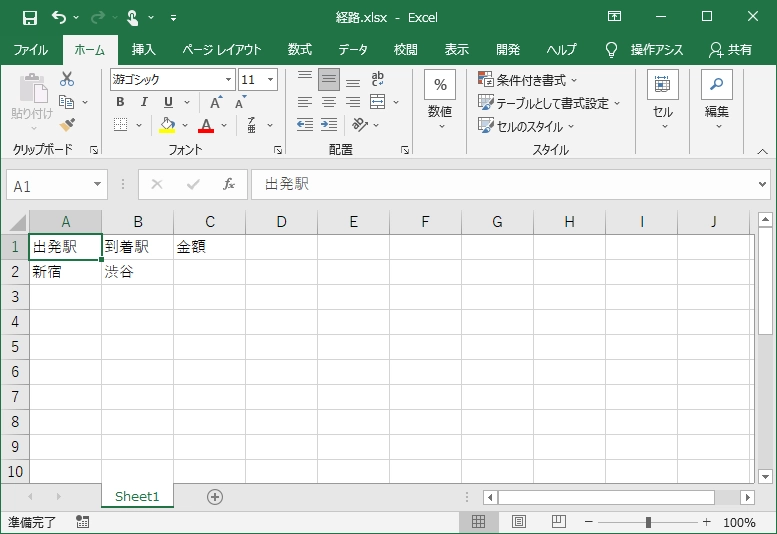Click the zoom in plus button
777x534 pixels.
point(707,522)
